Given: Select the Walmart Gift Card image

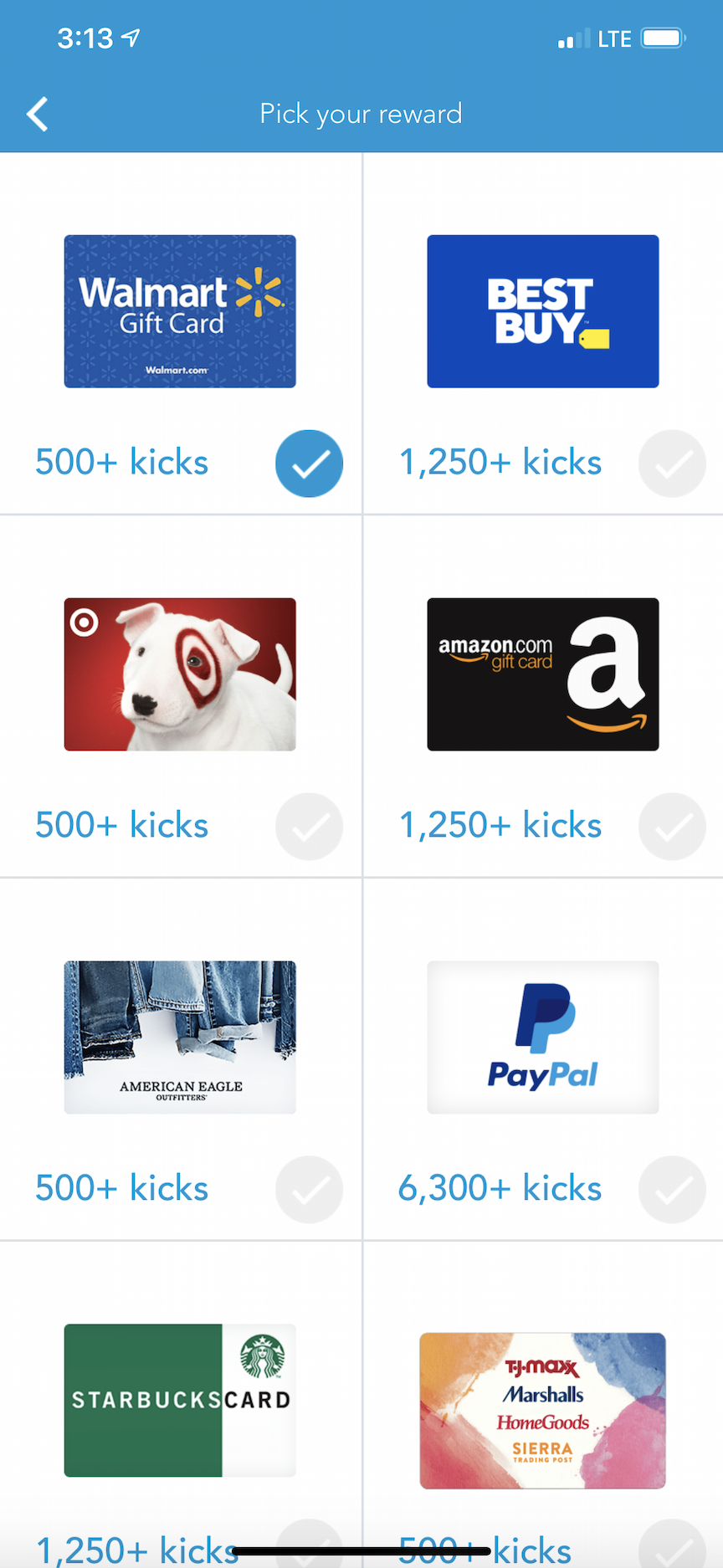Looking at the screenshot, I should pyautogui.click(x=180, y=311).
